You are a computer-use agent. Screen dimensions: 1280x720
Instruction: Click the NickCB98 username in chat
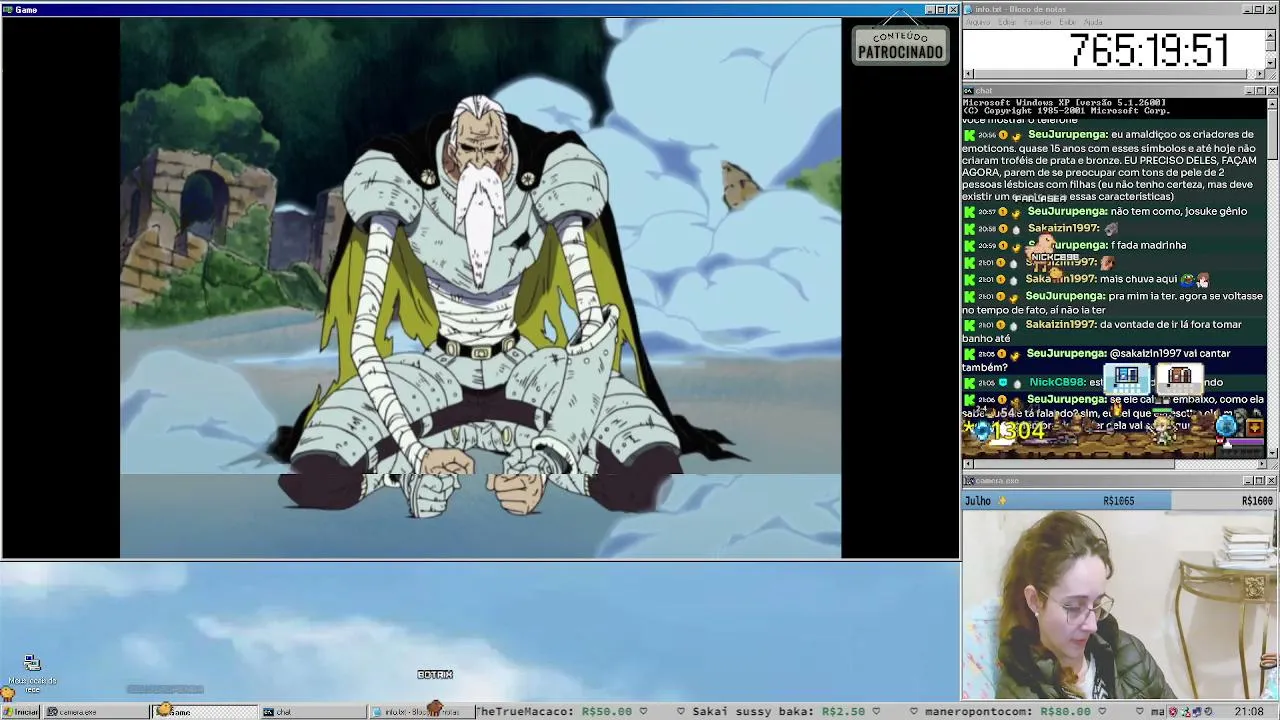[x=1057, y=382]
